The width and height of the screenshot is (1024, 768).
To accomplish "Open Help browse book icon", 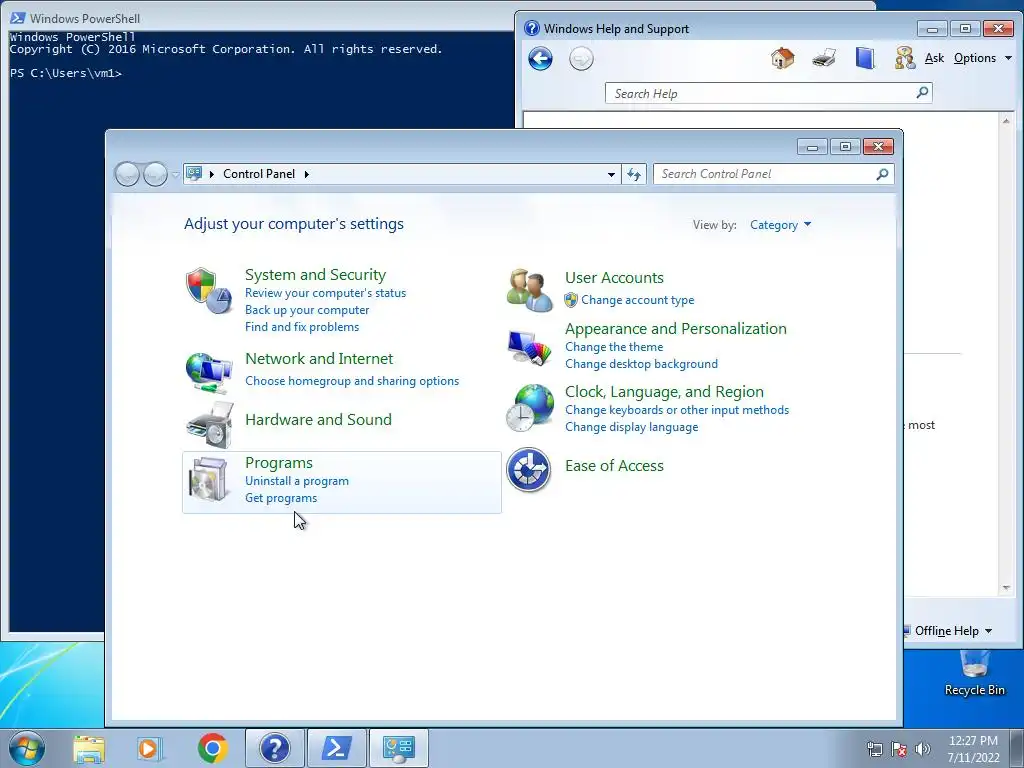I will tap(865, 58).
